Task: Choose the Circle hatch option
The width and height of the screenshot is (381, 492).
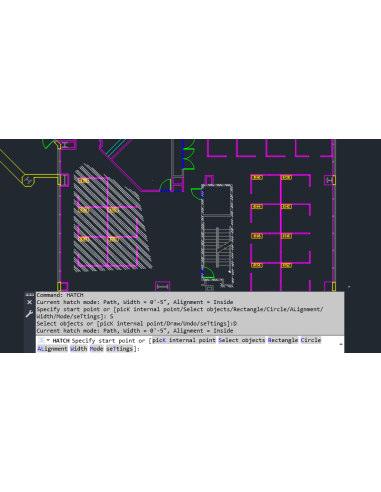Action: (x=311, y=340)
